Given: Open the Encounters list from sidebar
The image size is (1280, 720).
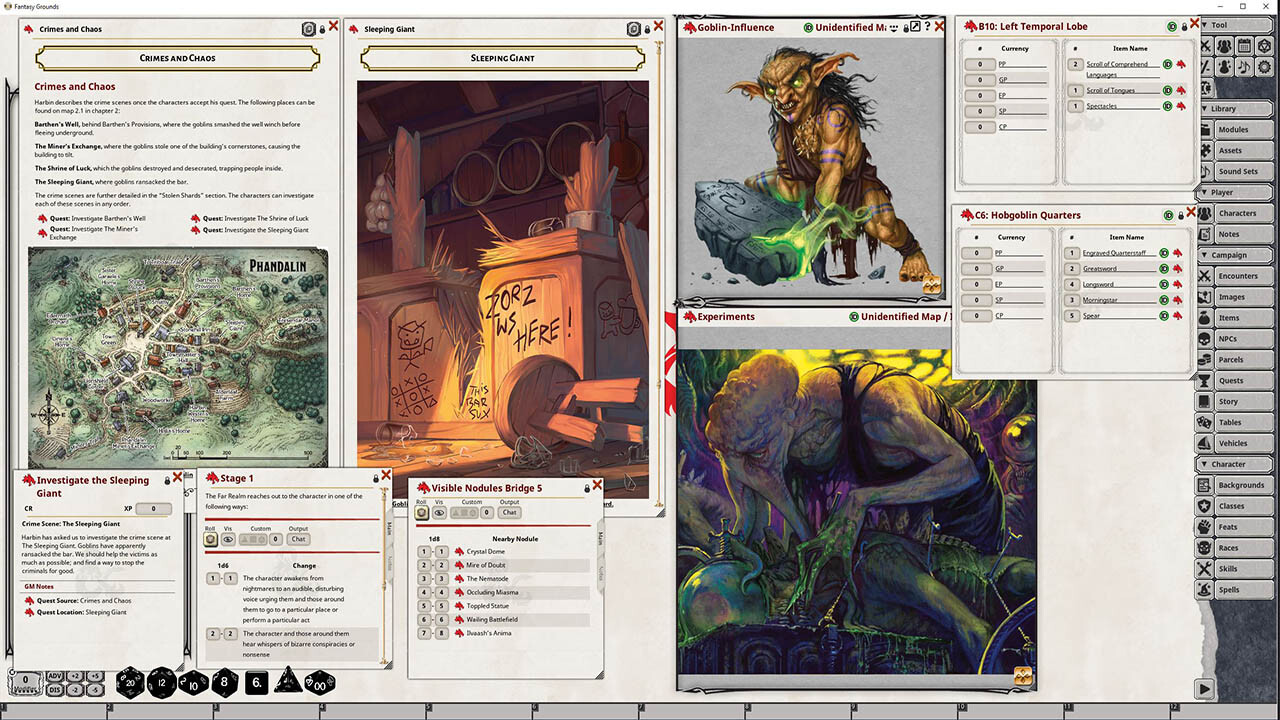Looking at the screenshot, I should (x=1237, y=276).
